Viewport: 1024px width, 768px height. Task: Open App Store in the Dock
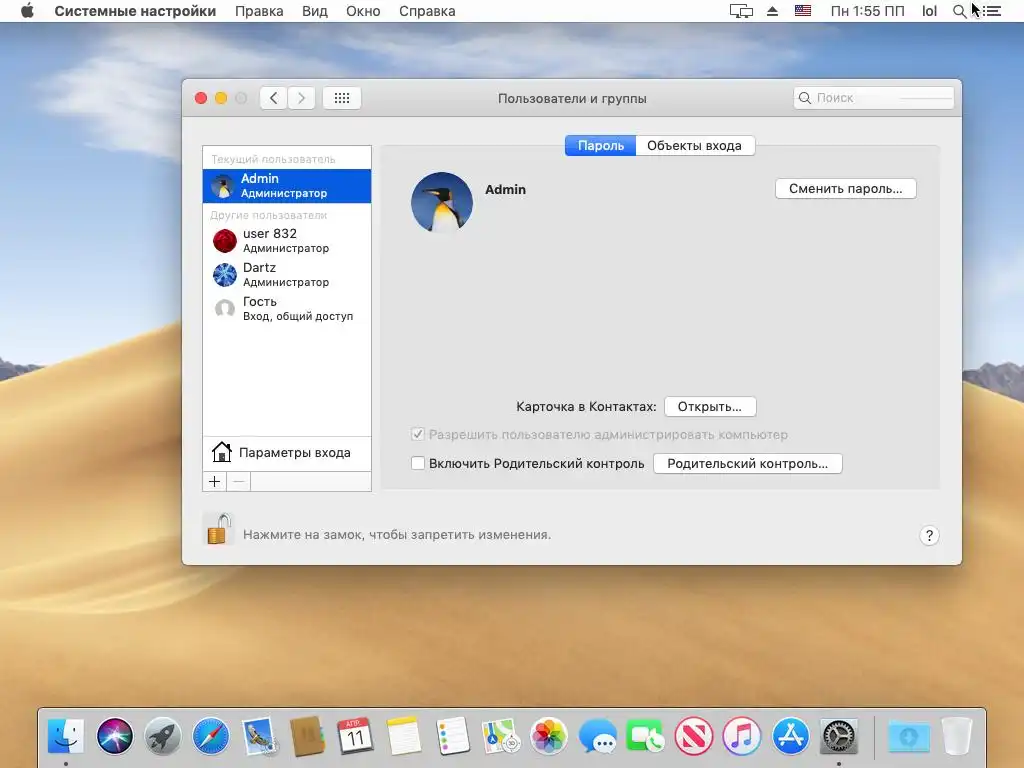tap(790, 736)
